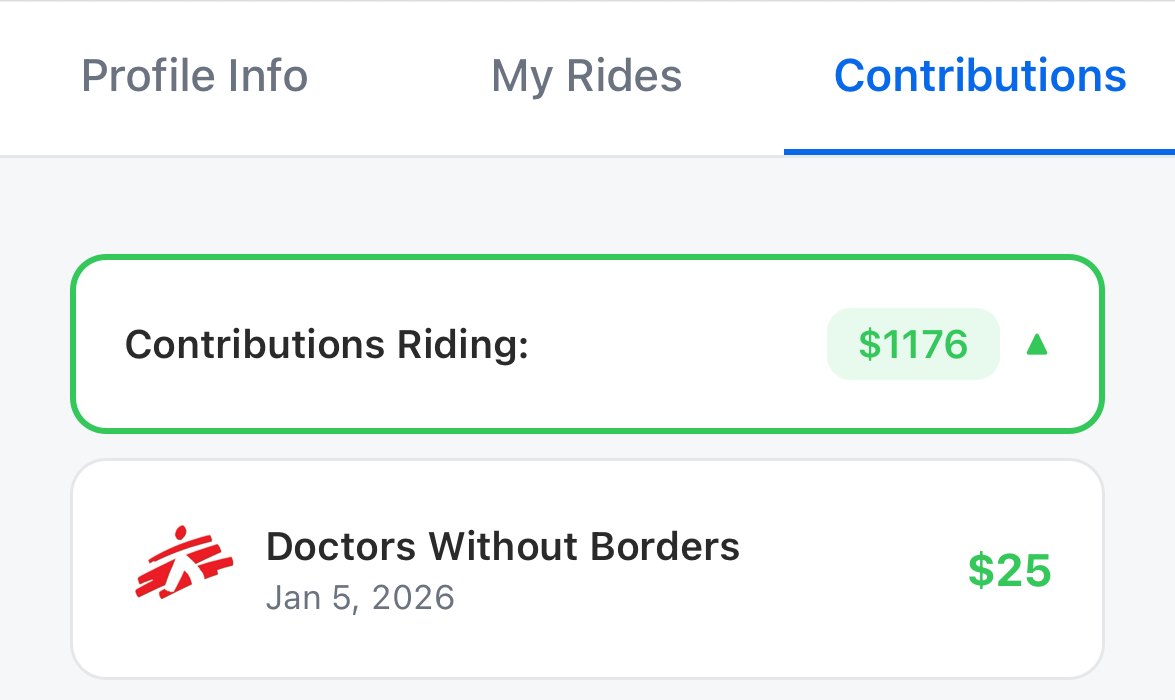Click the $1176 total badge
Screen dimensions: 1175x700
pyautogui.click(x=913, y=345)
